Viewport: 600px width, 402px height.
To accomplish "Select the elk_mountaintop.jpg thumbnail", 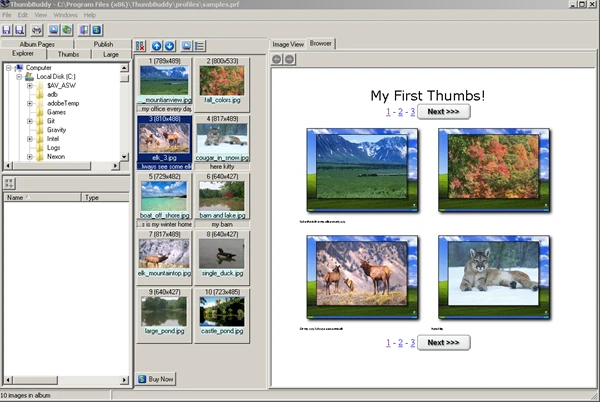I will click(164, 254).
